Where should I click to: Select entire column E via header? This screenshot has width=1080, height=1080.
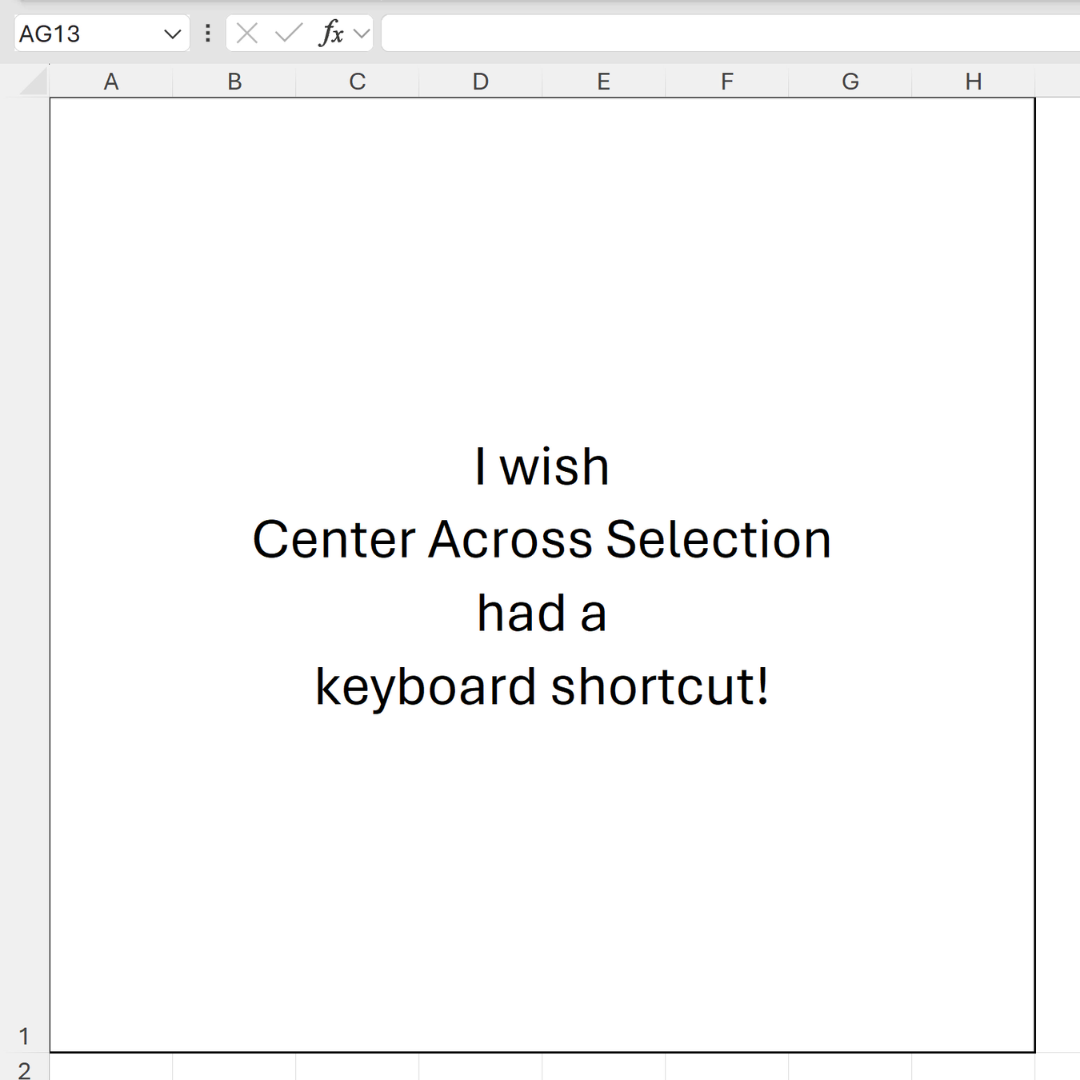coord(603,82)
